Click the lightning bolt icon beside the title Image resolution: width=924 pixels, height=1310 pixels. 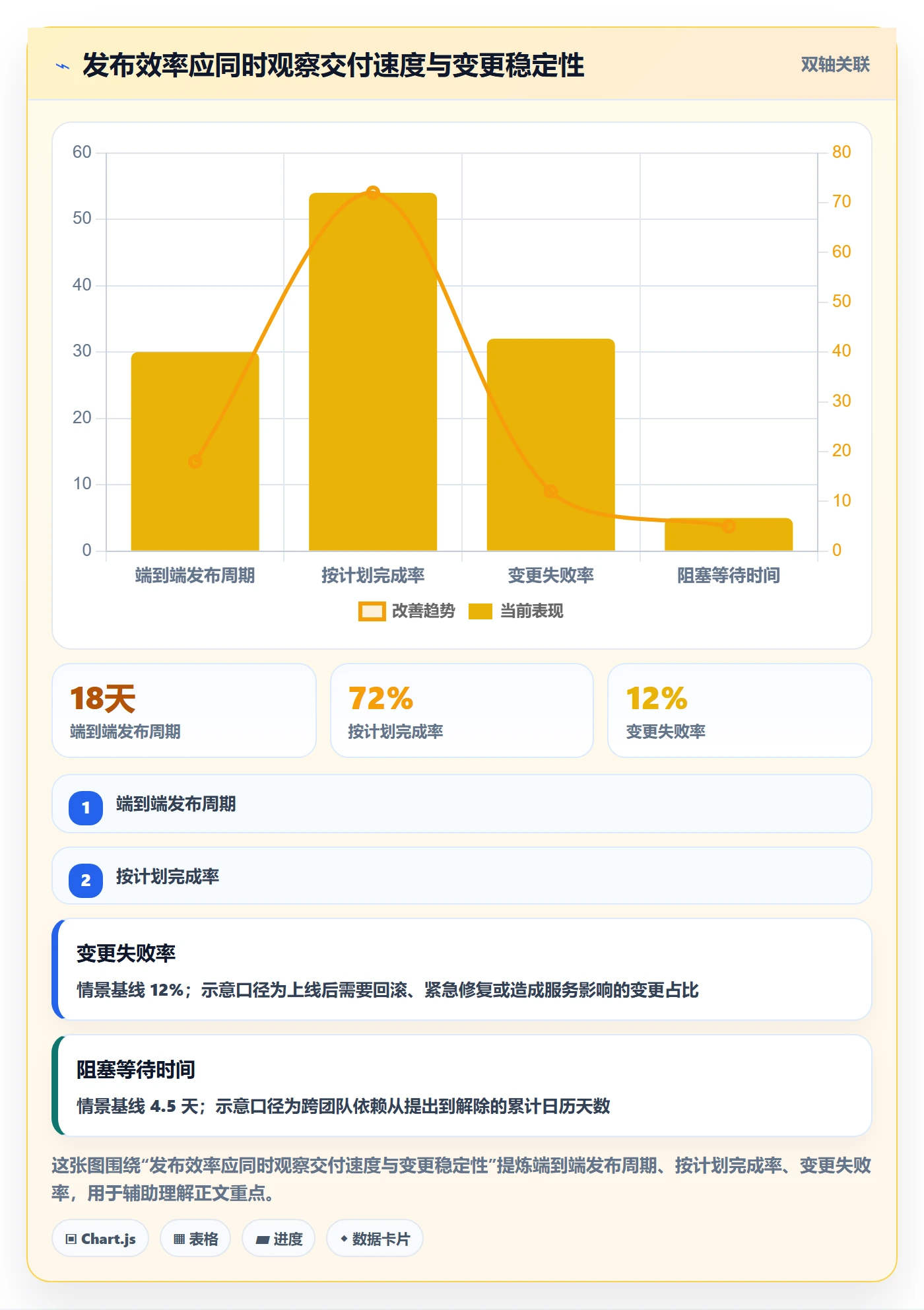point(63,66)
